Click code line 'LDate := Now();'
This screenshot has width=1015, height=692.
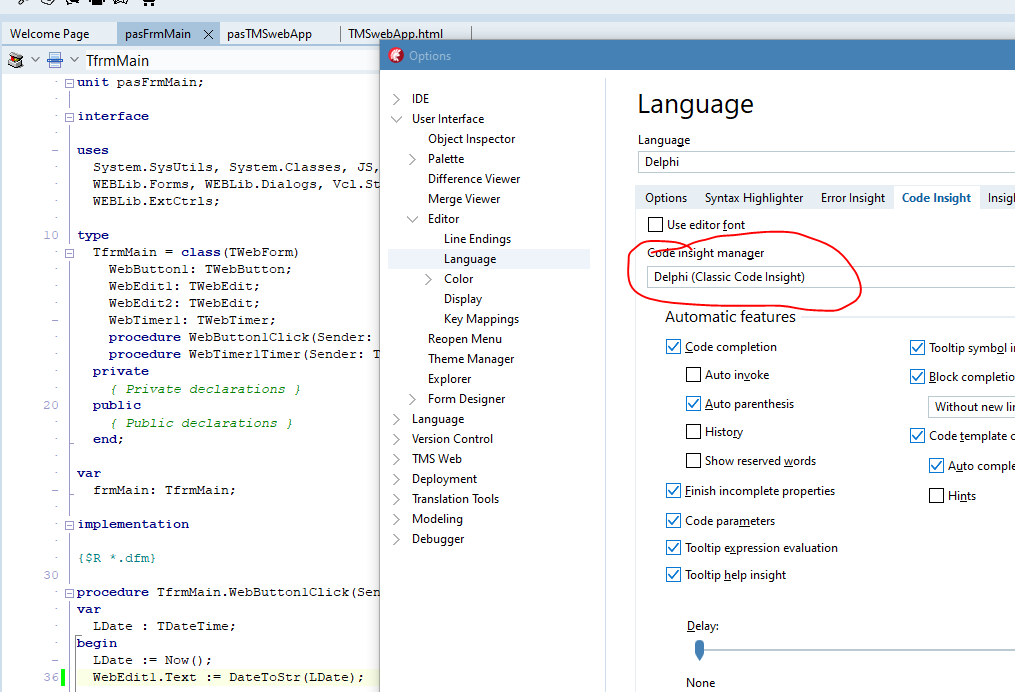point(152,660)
